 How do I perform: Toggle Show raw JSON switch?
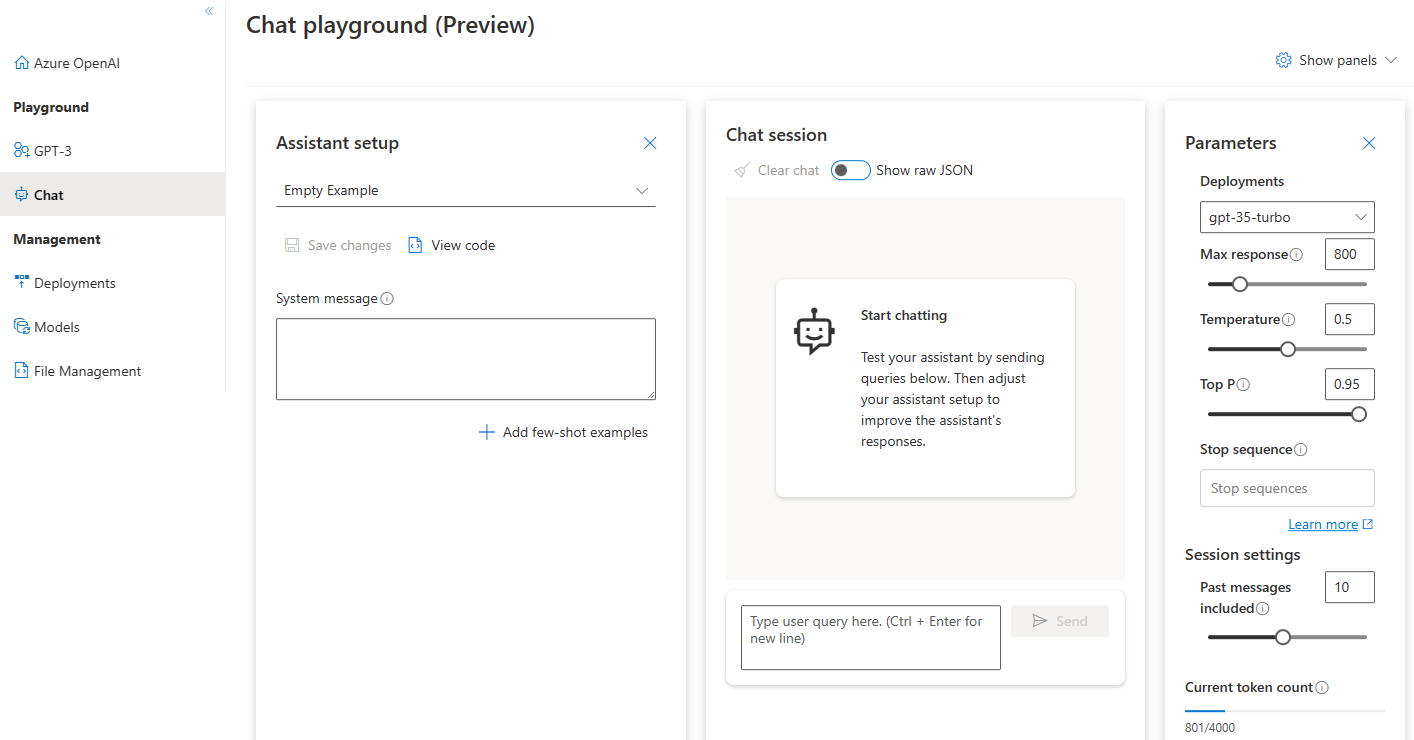[x=850, y=169]
